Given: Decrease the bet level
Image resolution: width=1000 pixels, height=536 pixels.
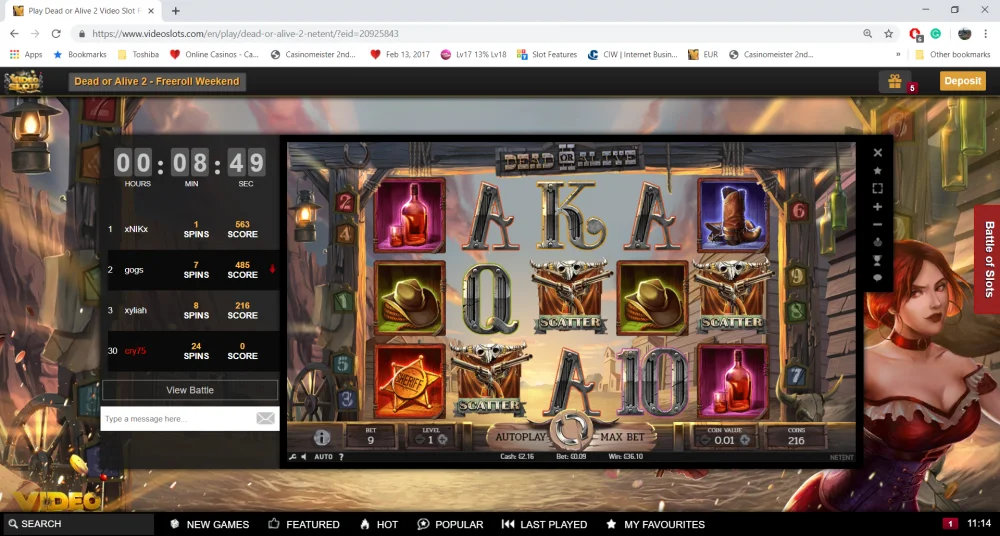Looking at the screenshot, I should click(x=420, y=440).
